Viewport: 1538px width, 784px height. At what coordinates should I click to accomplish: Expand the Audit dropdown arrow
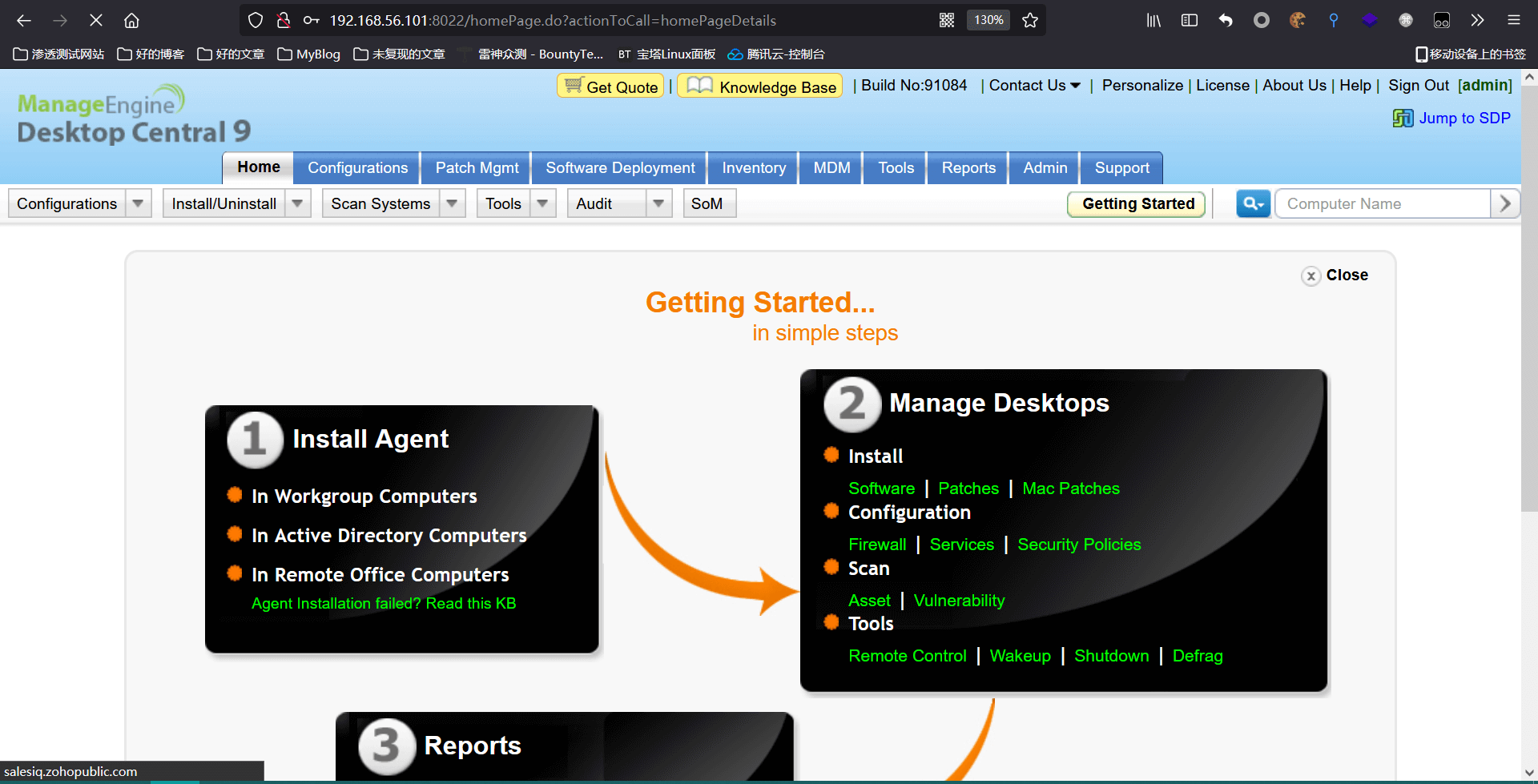[x=659, y=203]
